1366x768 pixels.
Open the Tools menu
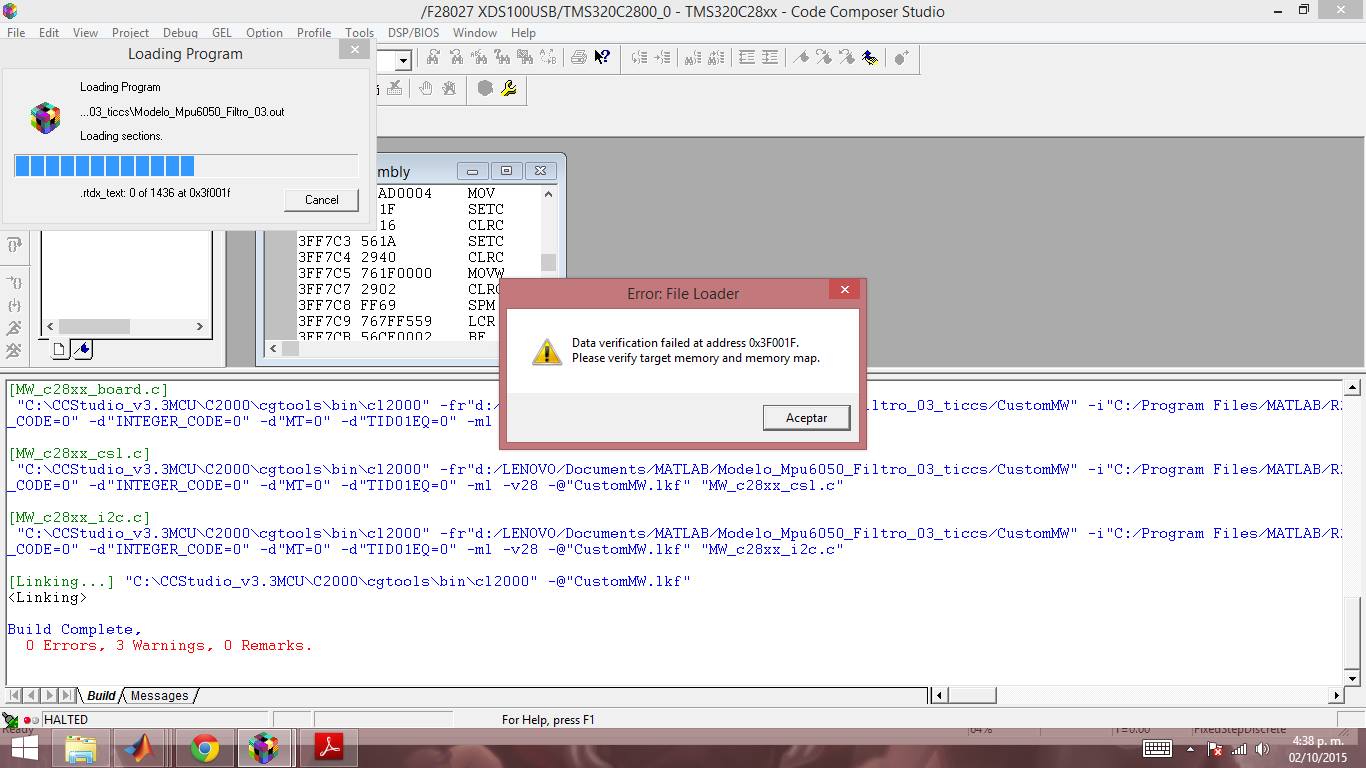point(359,32)
